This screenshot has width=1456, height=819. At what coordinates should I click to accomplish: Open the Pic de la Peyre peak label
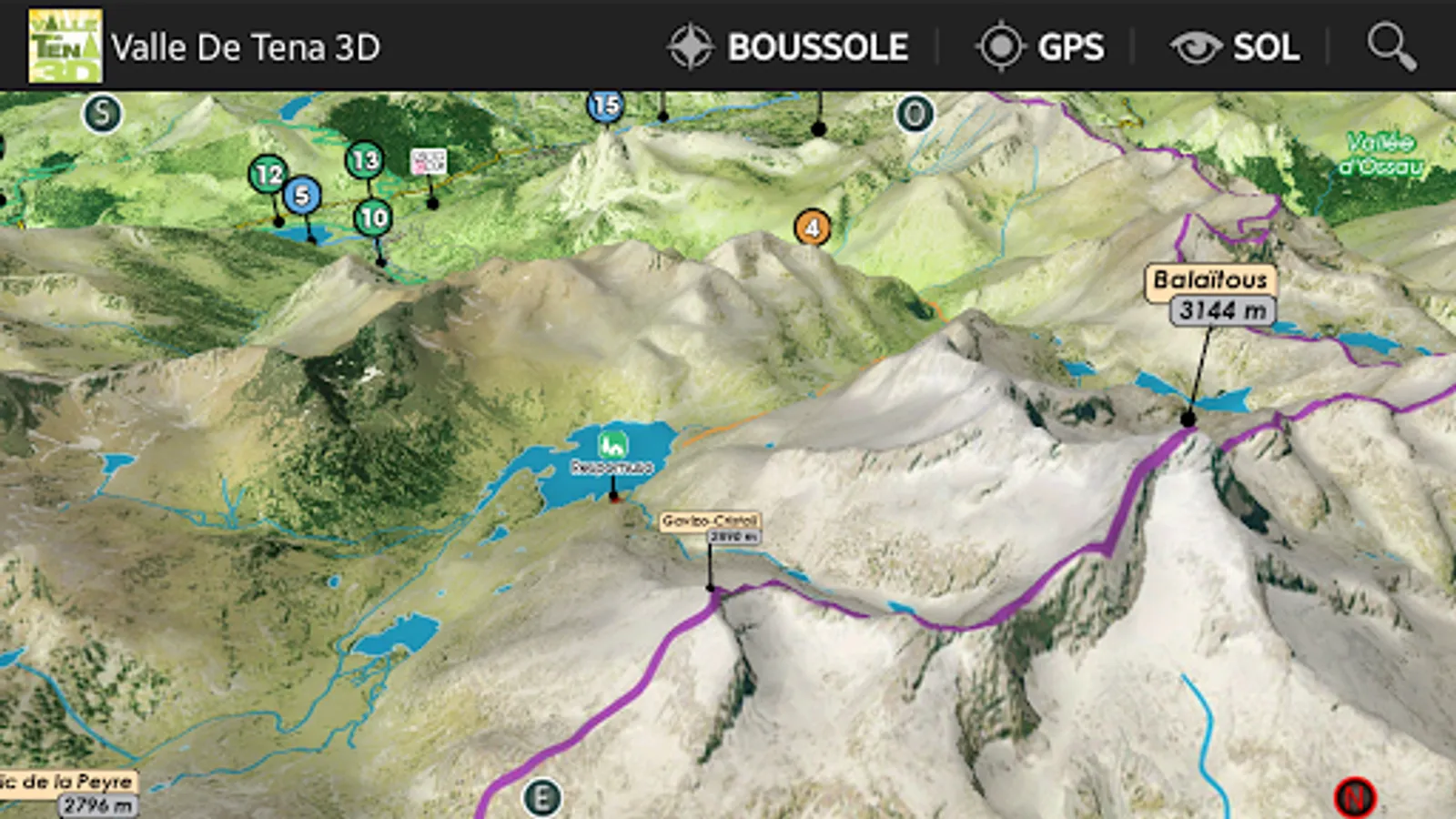69,793
